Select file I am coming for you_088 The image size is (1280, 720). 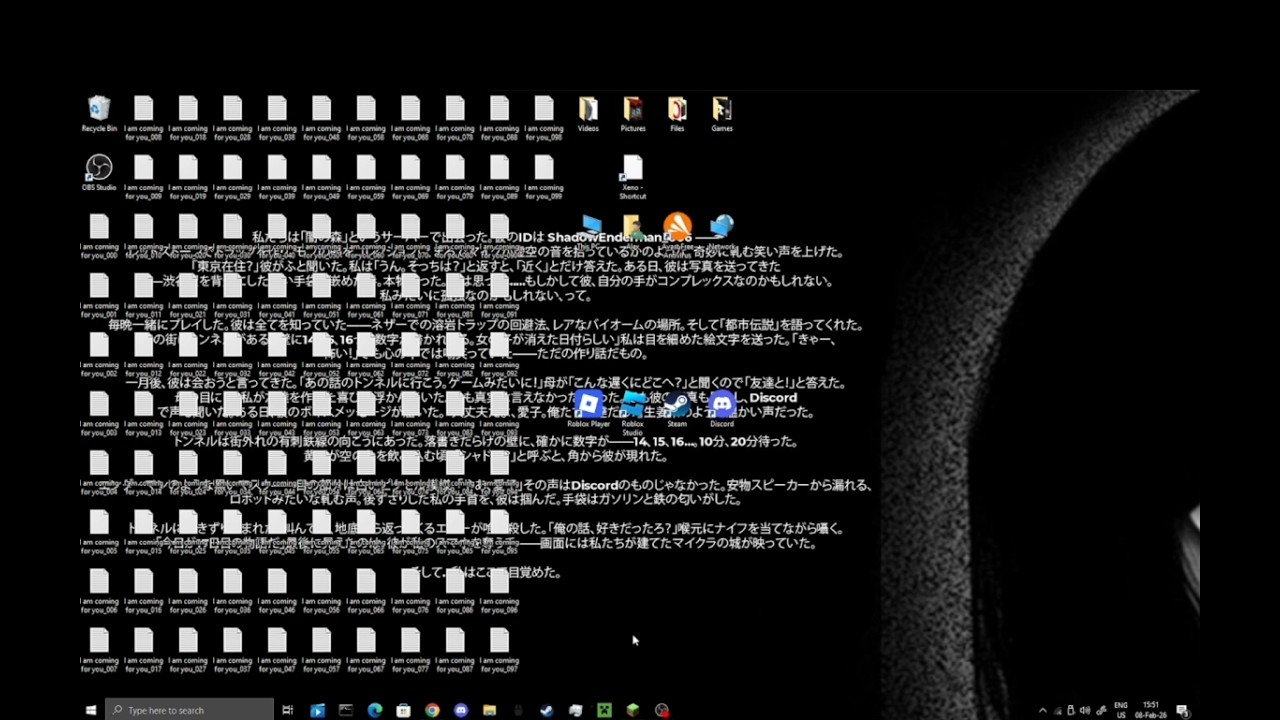coord(500,119)
